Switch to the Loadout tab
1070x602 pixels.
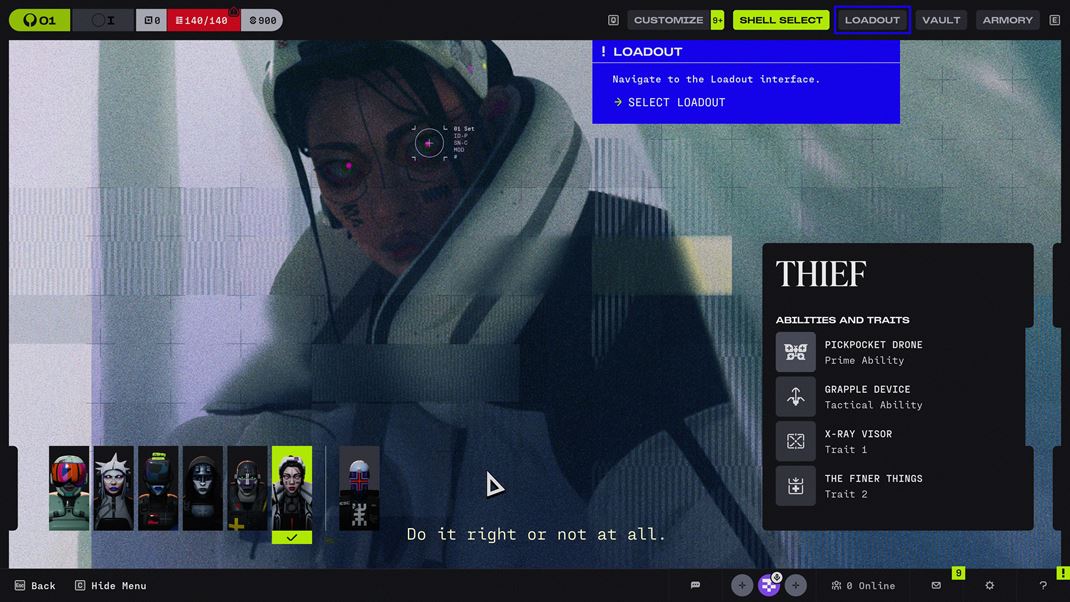click(x=872, y=20)
